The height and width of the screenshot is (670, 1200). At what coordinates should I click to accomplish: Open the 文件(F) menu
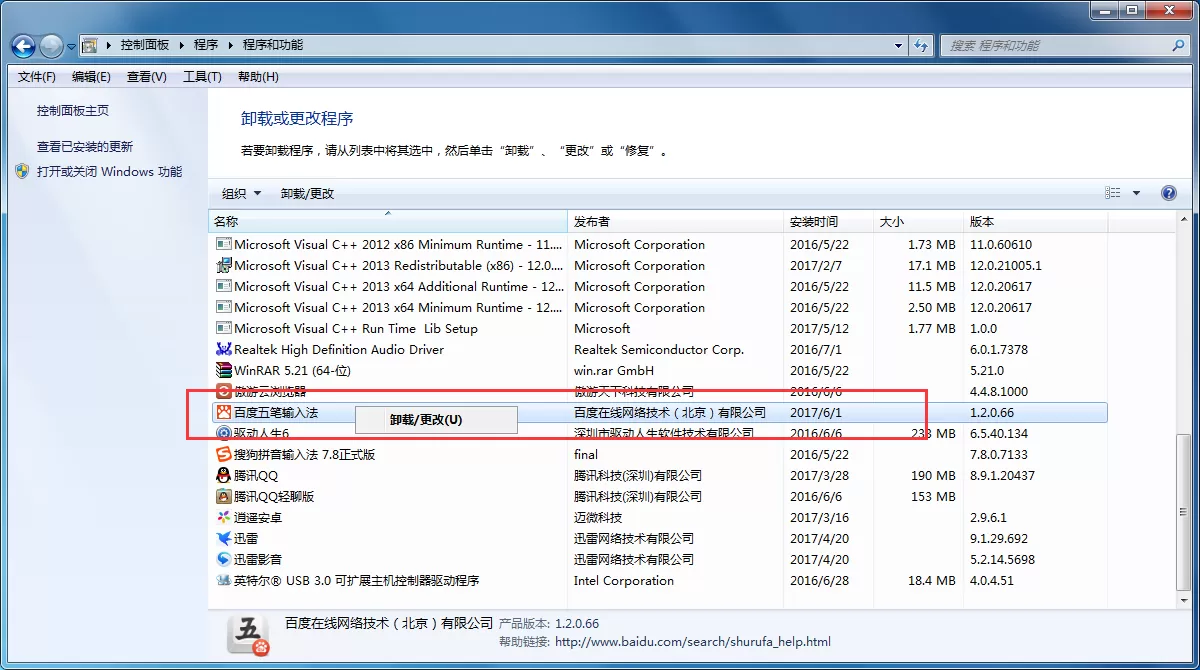(37, 77)
